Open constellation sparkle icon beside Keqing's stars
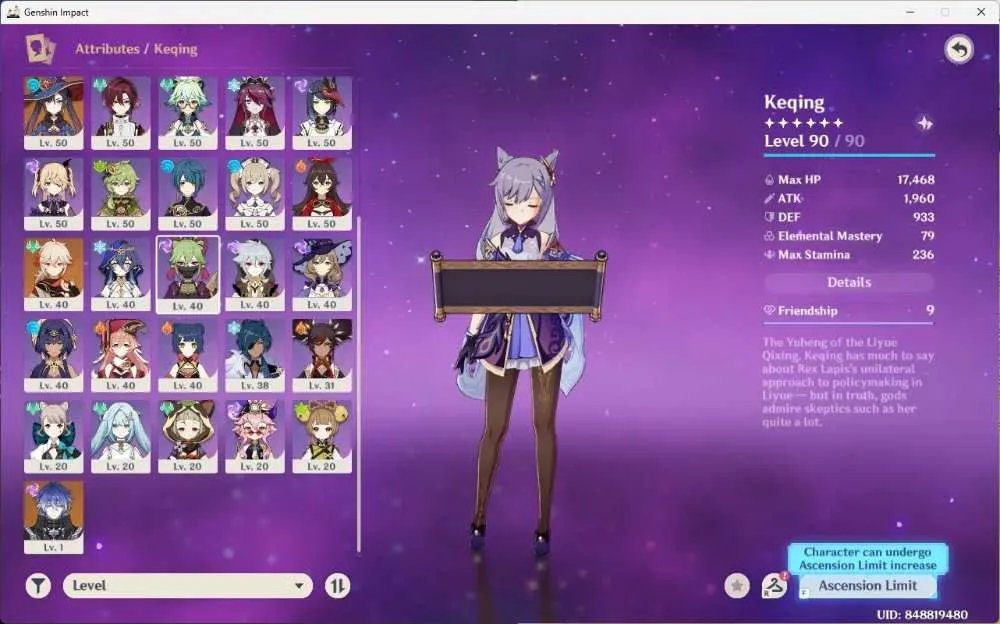The height and width of the screenshot is (624, 1000). point(925,123)
